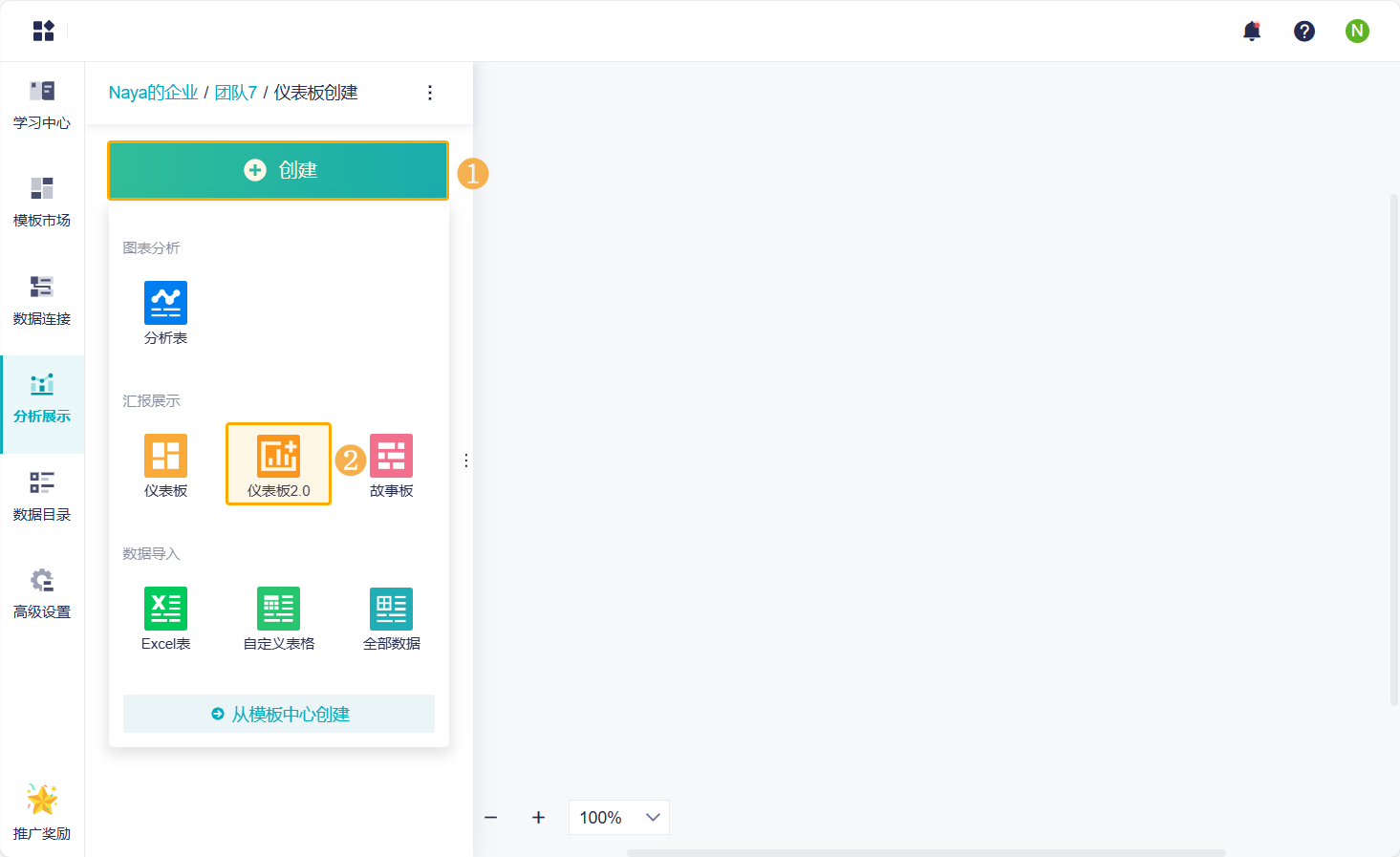Click the panel resize handle dots
This screenshot has width=1400, height=857.
[x=466, y=461]
